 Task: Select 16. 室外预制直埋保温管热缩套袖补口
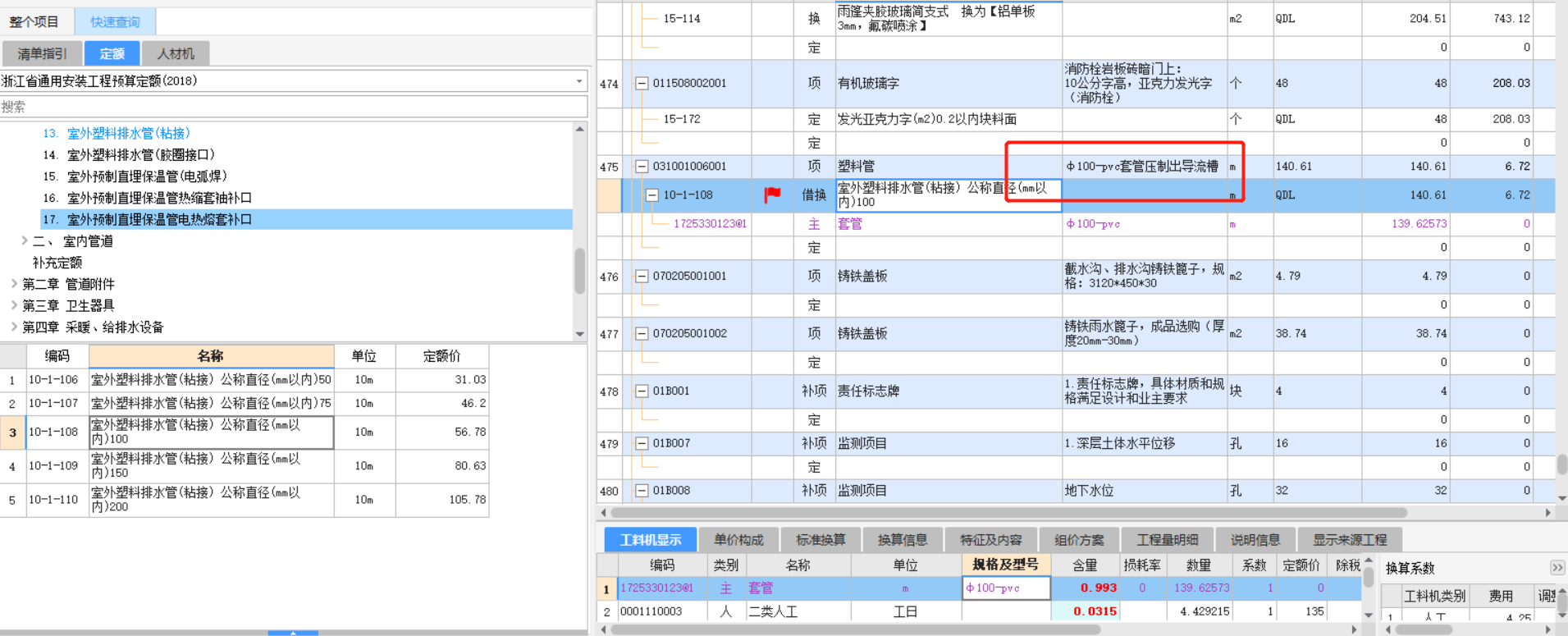[x=147, y=198]
